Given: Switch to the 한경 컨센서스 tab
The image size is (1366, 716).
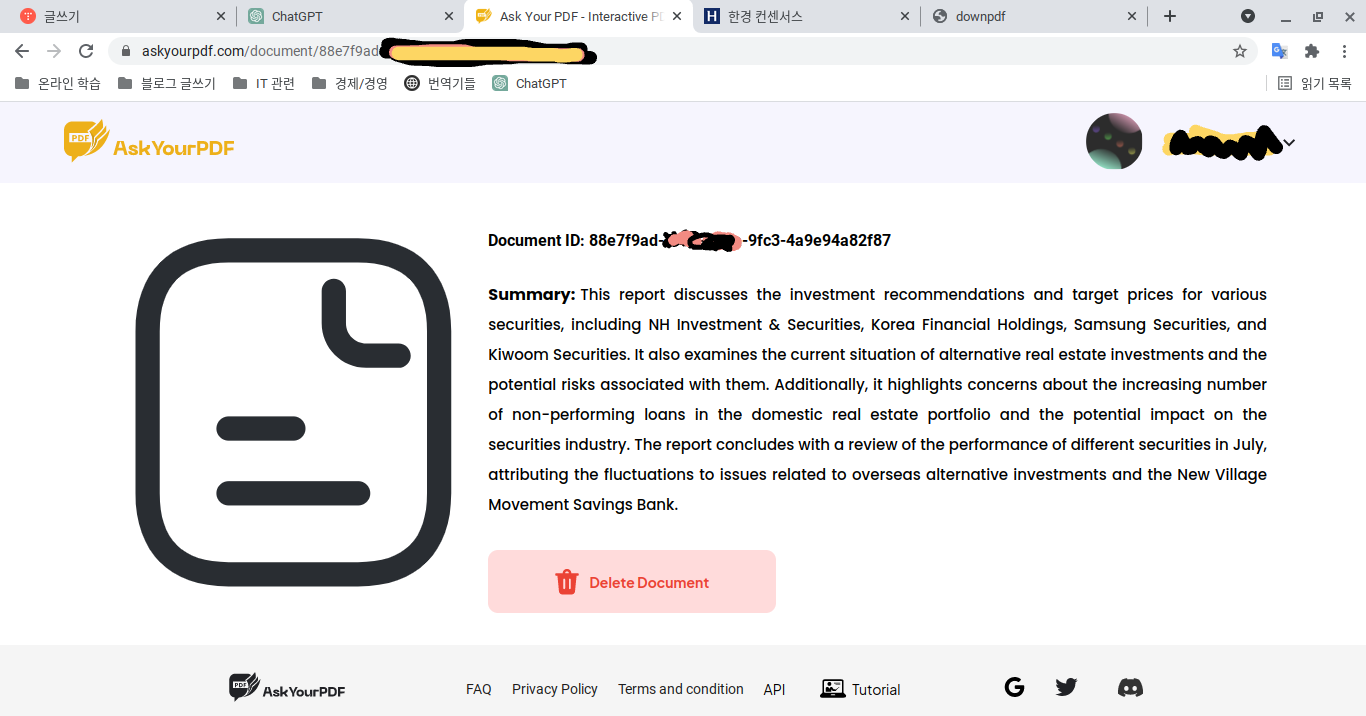Looking at the screenshot, I should (807, 16).
